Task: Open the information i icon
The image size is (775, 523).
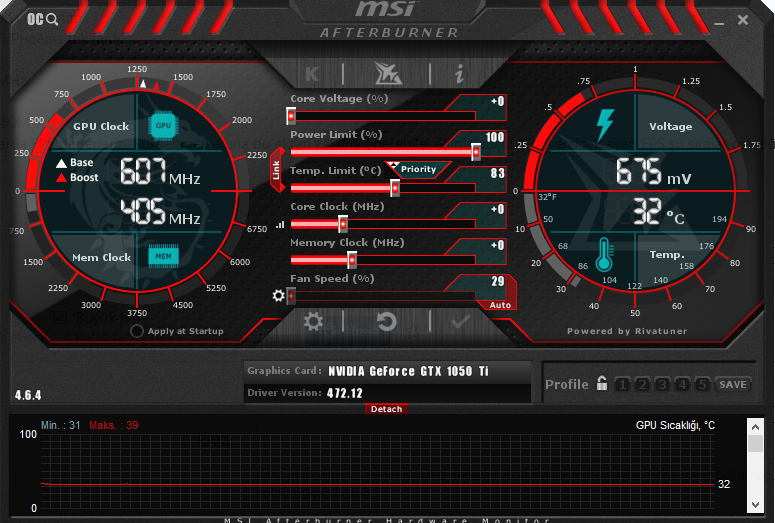Action: pos(460,74)
